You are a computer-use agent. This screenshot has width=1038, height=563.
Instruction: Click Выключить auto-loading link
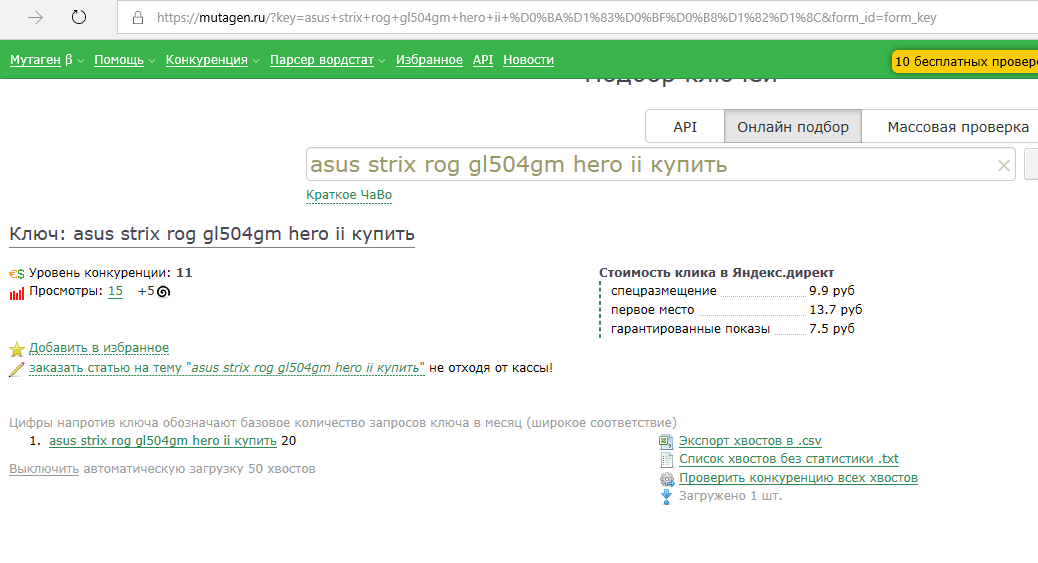(x=44, y=469)
